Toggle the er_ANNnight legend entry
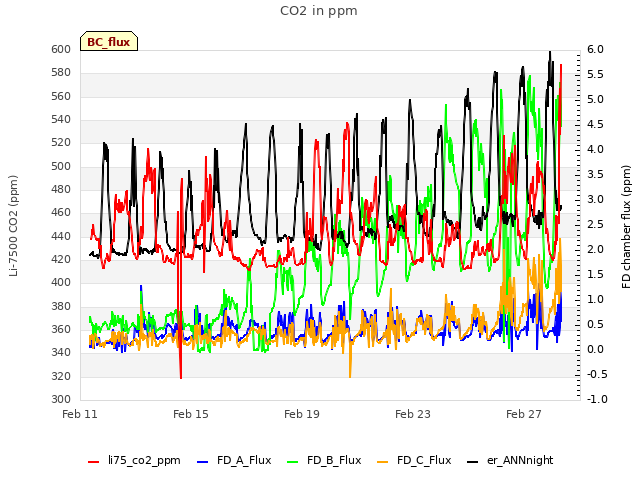Viewport: 640px width, 480px height. point(510,461)
